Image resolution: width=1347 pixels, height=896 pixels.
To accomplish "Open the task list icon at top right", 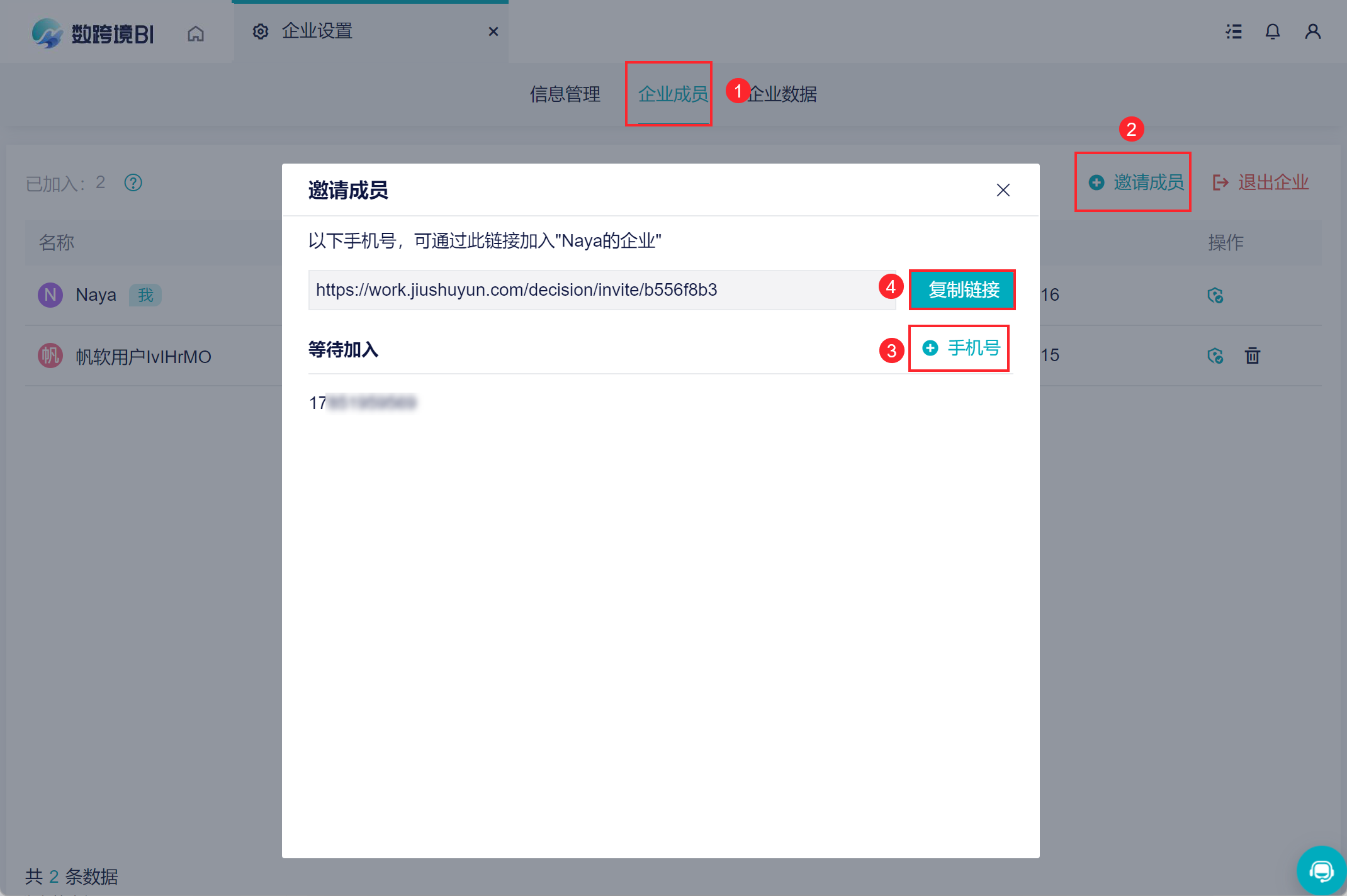I will tap(1234, 31).
